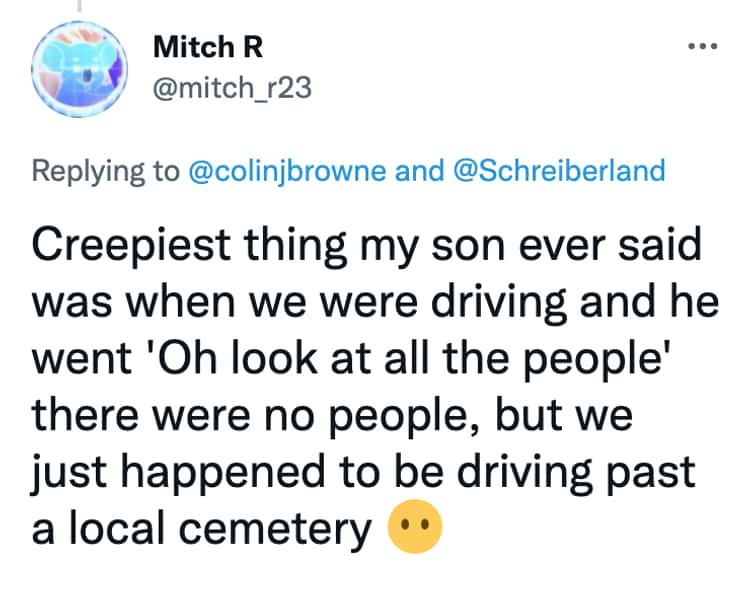This screenshot has width=750, height=592.
Task: Click the @mitch_r23 handle
Action: pos(232,89)
